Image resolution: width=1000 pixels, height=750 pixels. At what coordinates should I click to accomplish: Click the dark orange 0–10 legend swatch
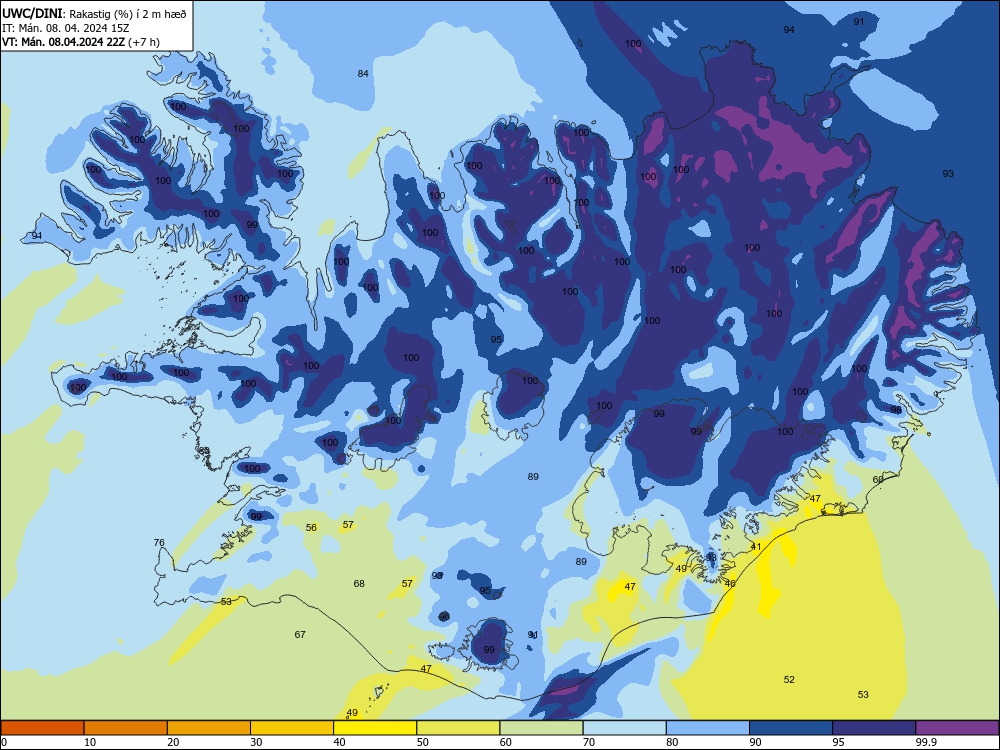pyautogui.click(x=42, y=728)
